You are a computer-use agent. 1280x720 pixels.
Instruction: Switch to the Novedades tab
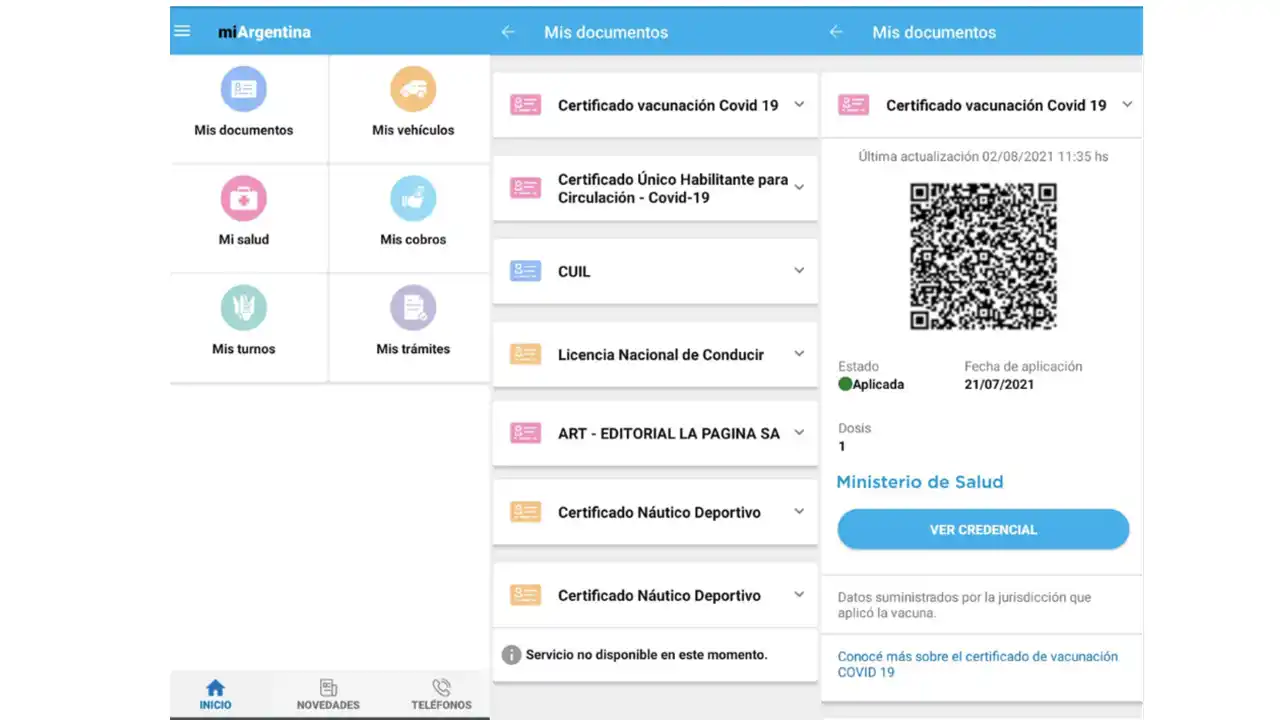pyautogui.click(x=328, y=694)
